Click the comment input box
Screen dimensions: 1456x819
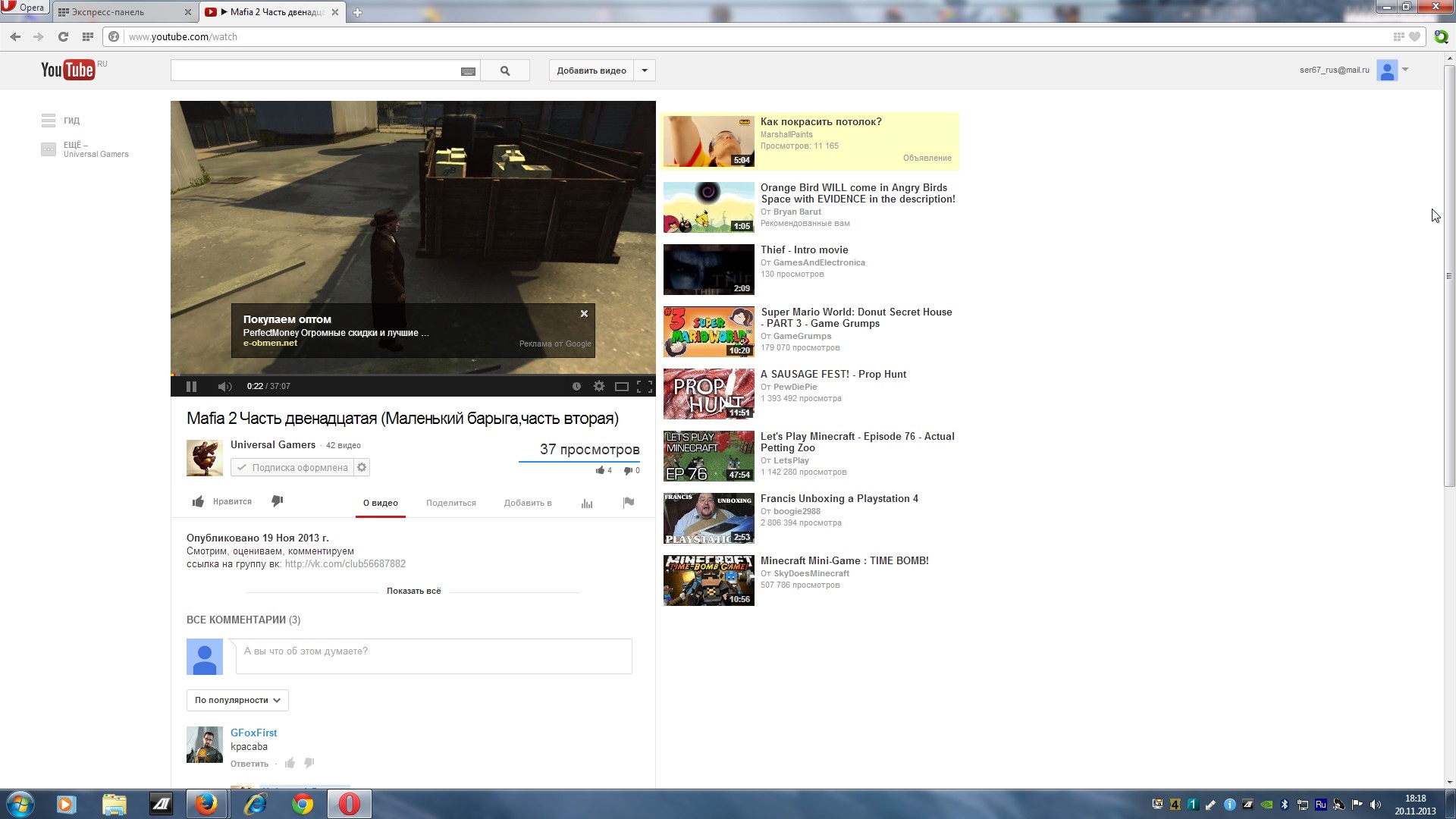[434, 656]
